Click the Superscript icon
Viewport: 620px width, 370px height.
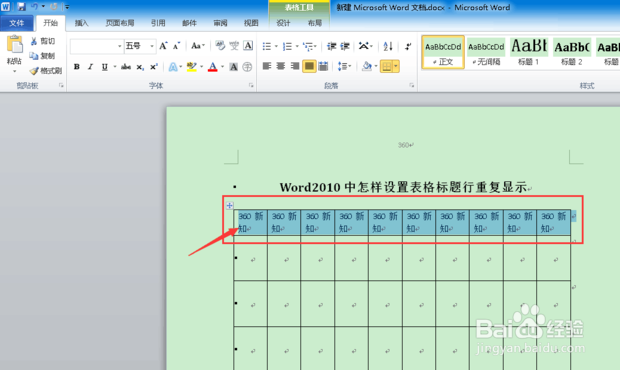[153, 67]
